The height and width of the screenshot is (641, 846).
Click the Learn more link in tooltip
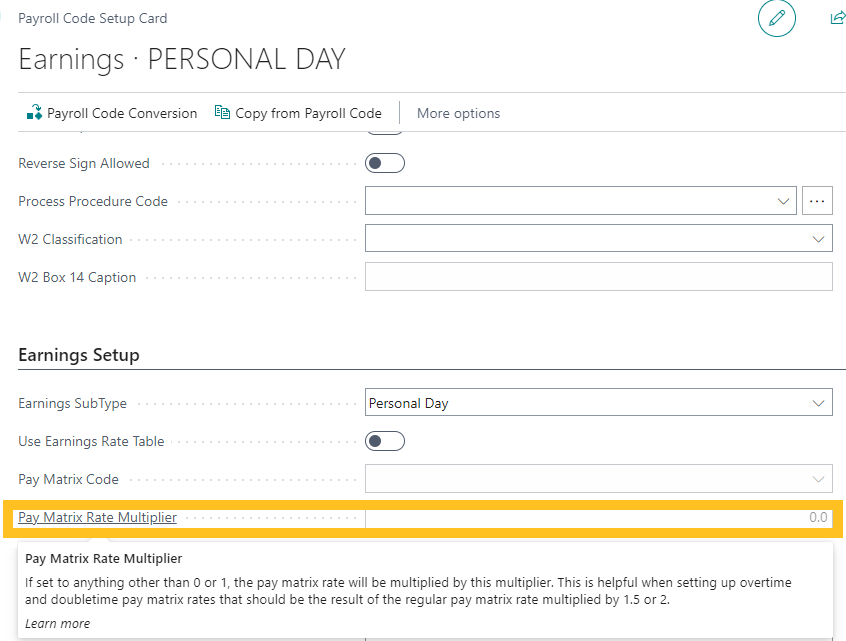tap(57, 623)
